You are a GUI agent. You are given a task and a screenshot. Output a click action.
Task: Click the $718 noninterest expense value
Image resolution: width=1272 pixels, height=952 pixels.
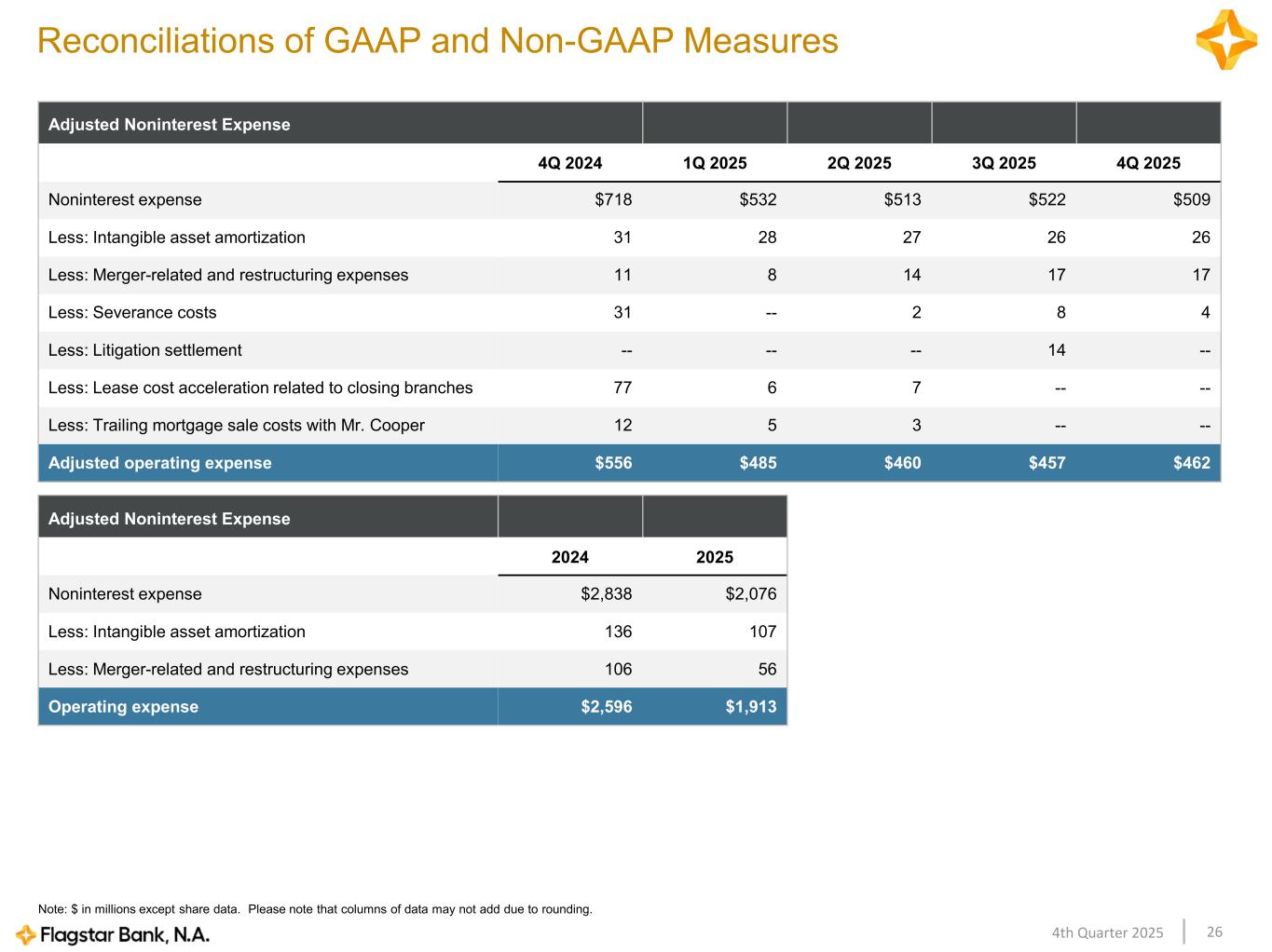pos(613,199)
